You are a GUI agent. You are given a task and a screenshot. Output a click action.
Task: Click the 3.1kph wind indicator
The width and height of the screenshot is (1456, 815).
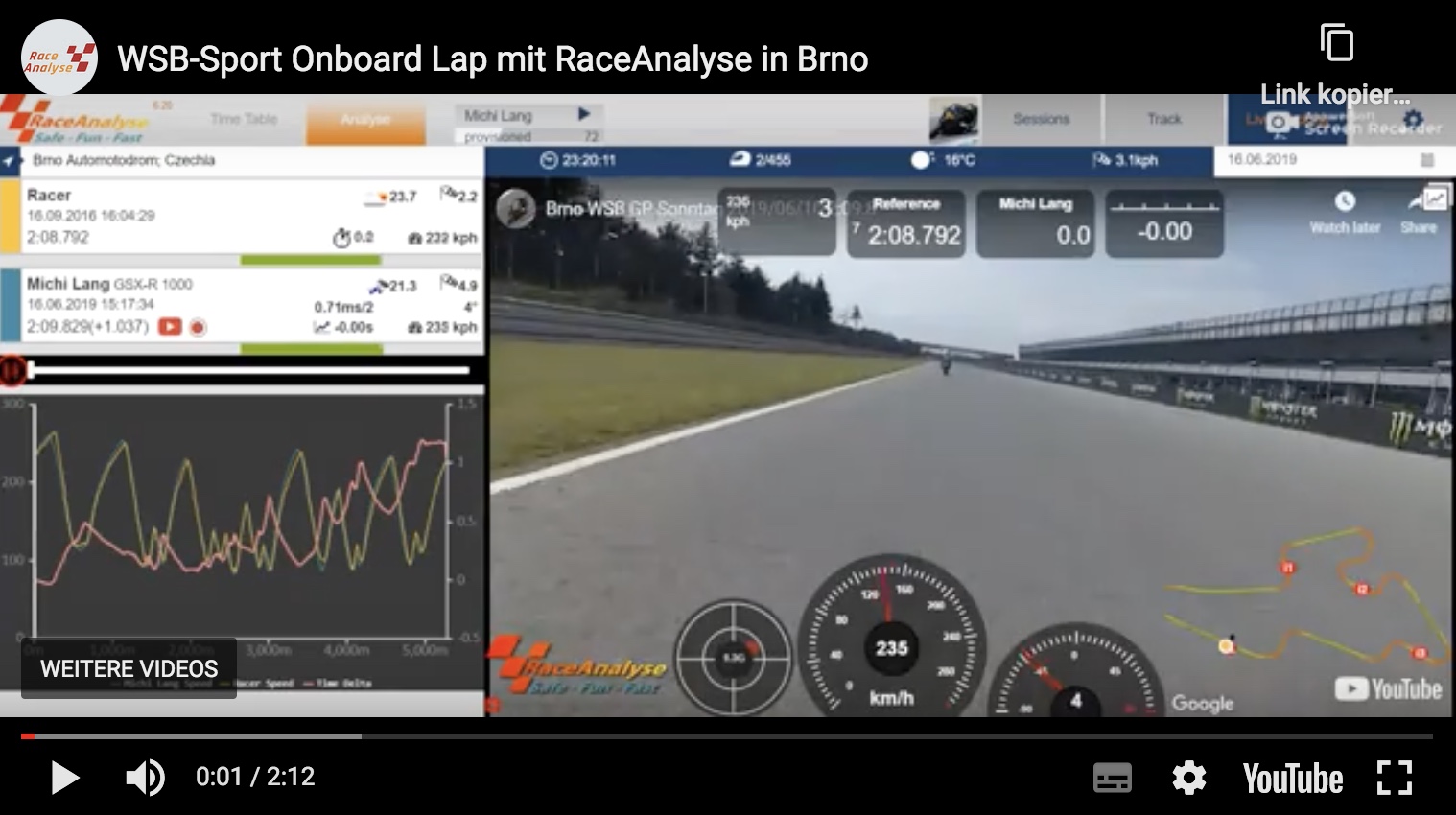1124,160
